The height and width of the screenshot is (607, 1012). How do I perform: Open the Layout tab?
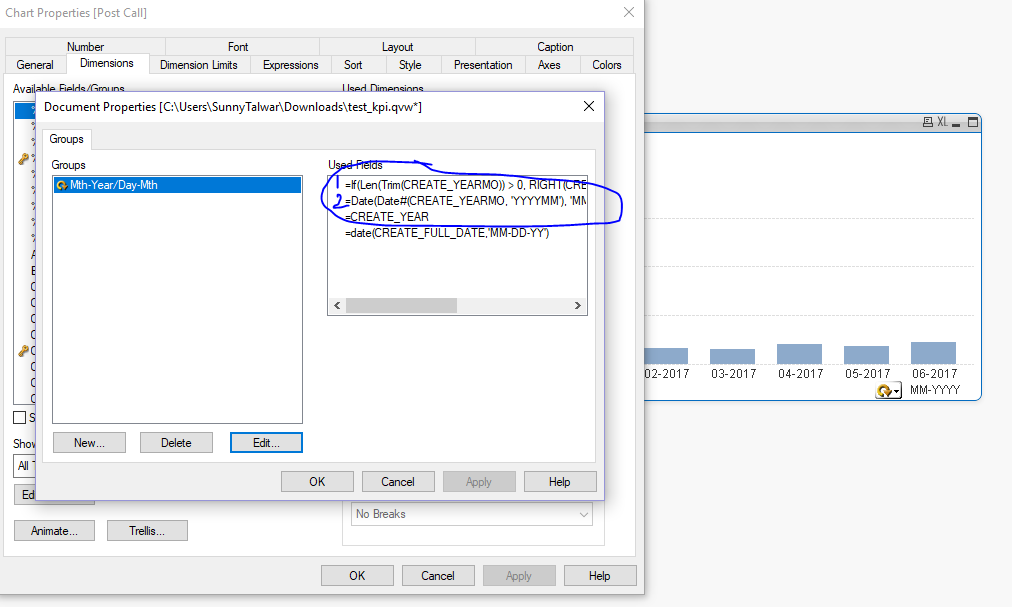click(397, 46)
